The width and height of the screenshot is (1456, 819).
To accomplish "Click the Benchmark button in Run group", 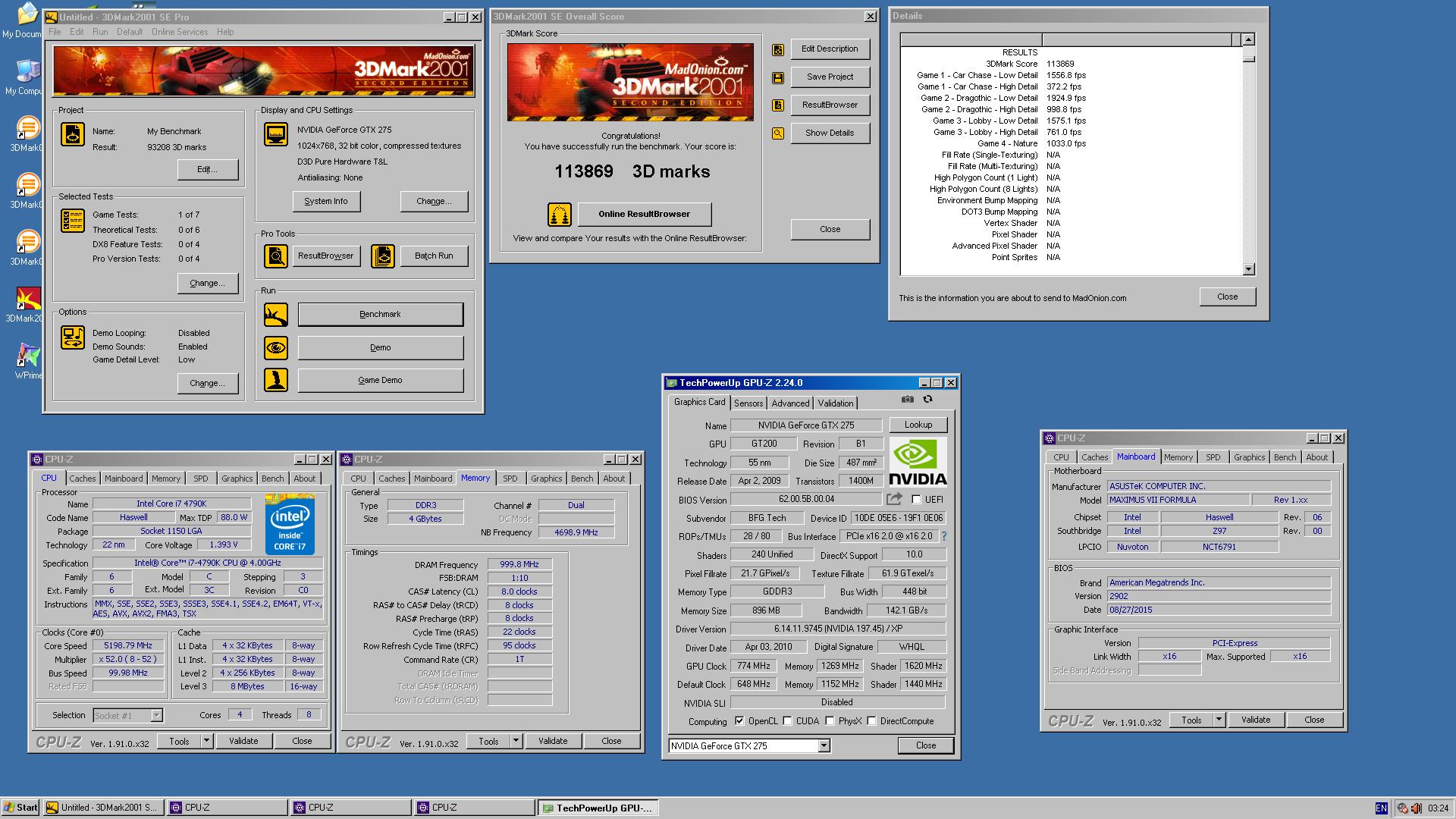I will [380, 315].
